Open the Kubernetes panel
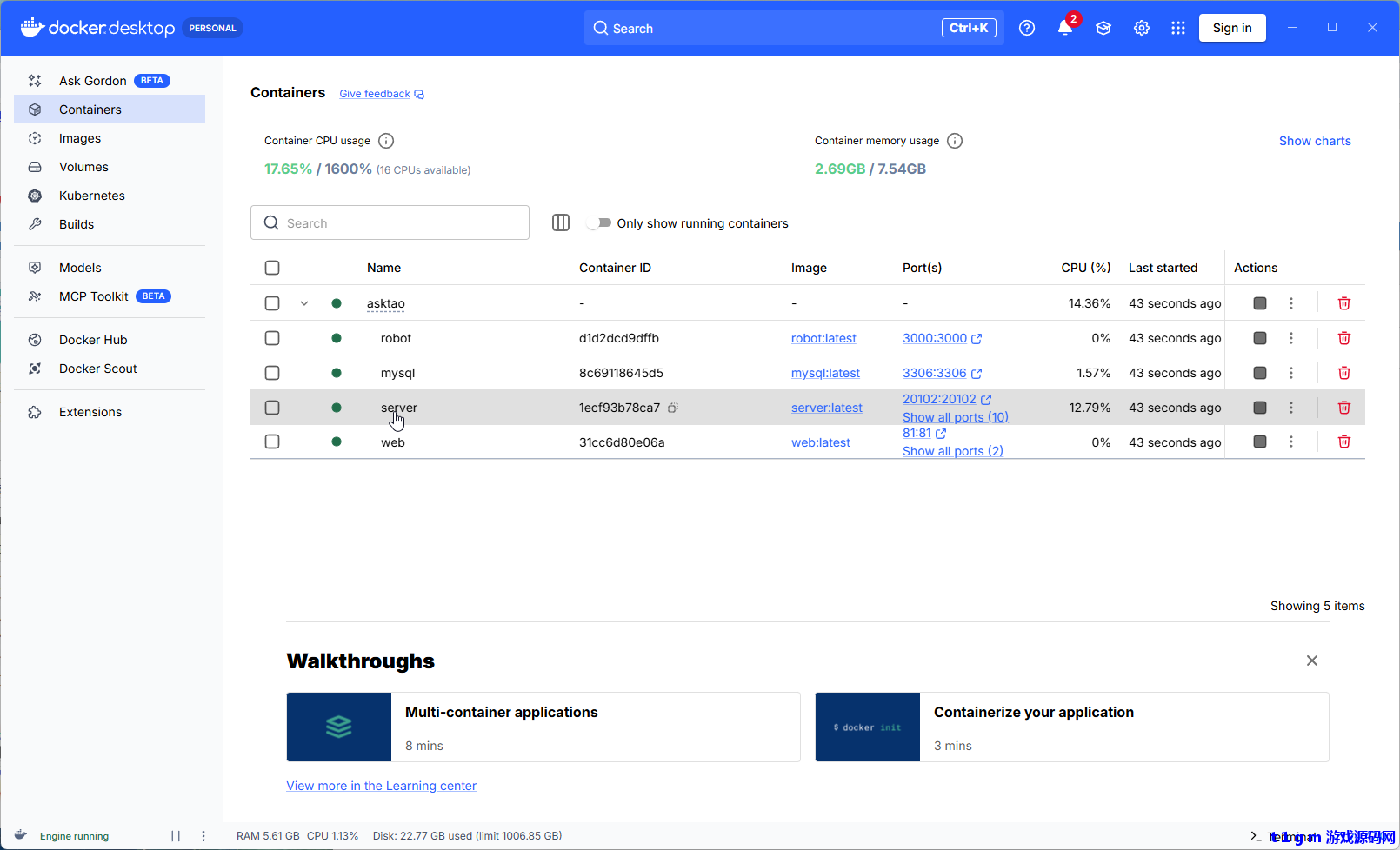 [x=91, y=196]
